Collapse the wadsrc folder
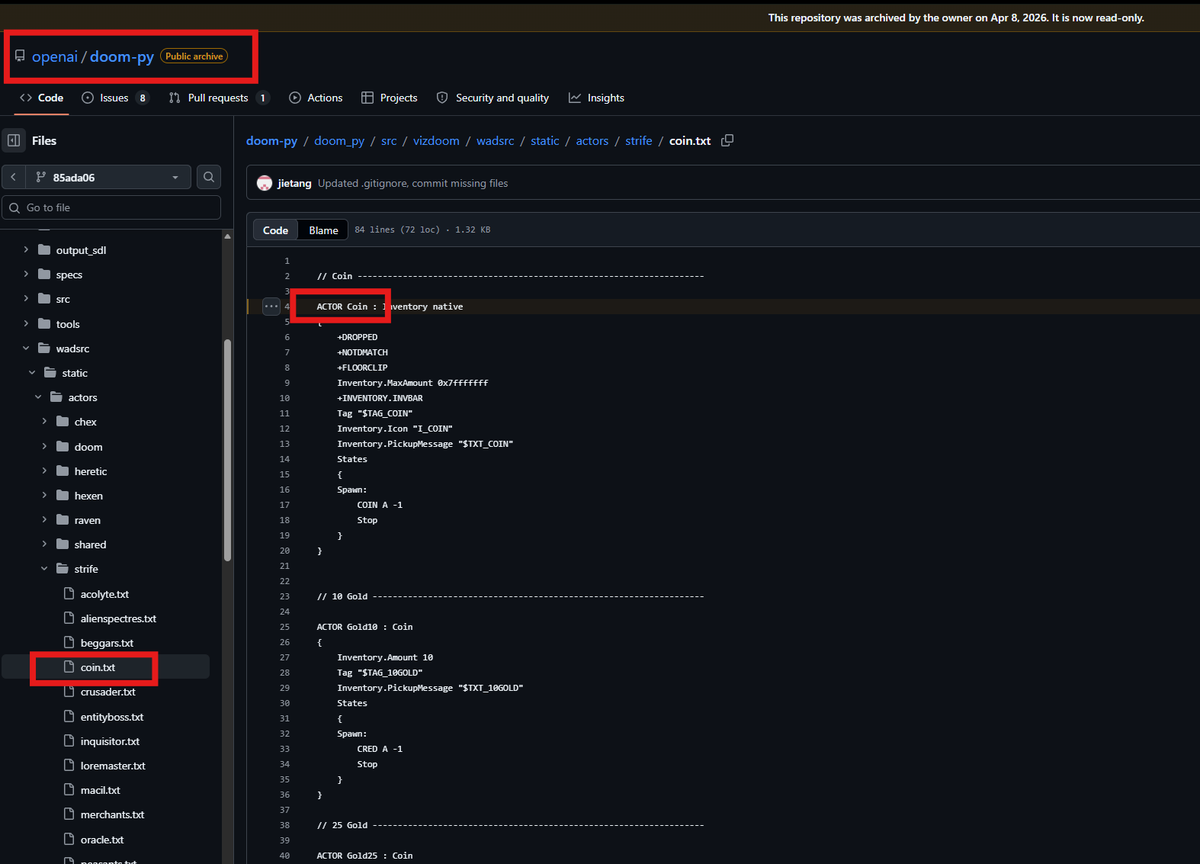 click(x=26, y=348)
